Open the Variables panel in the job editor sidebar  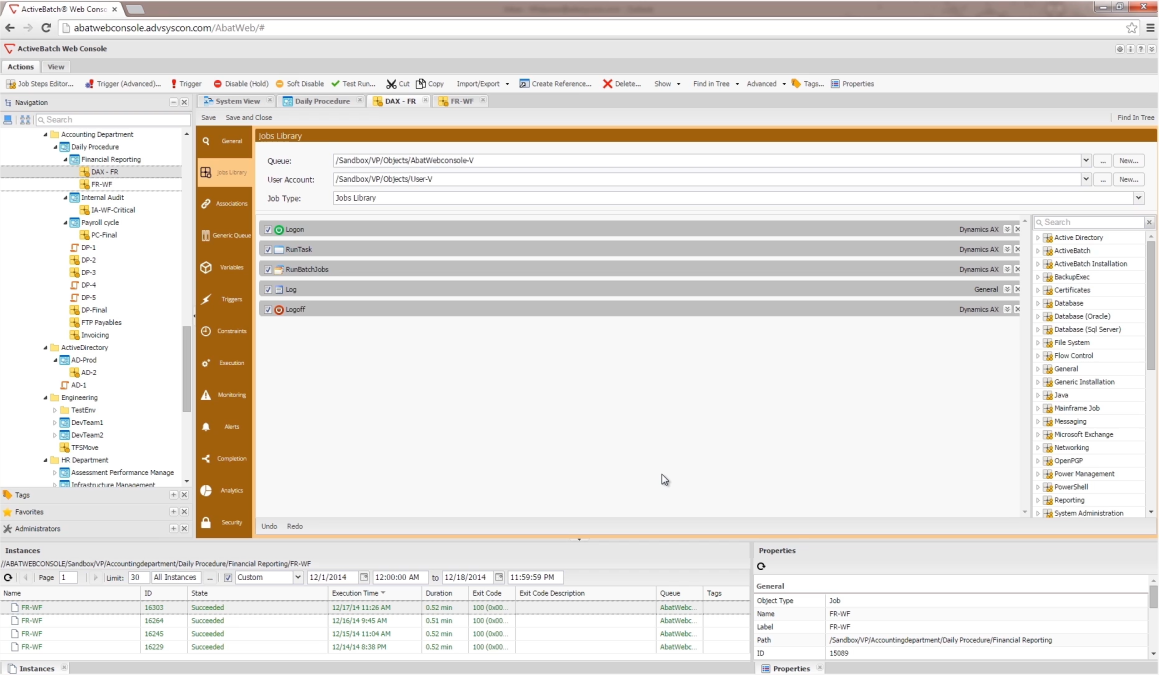coord(222,267)
